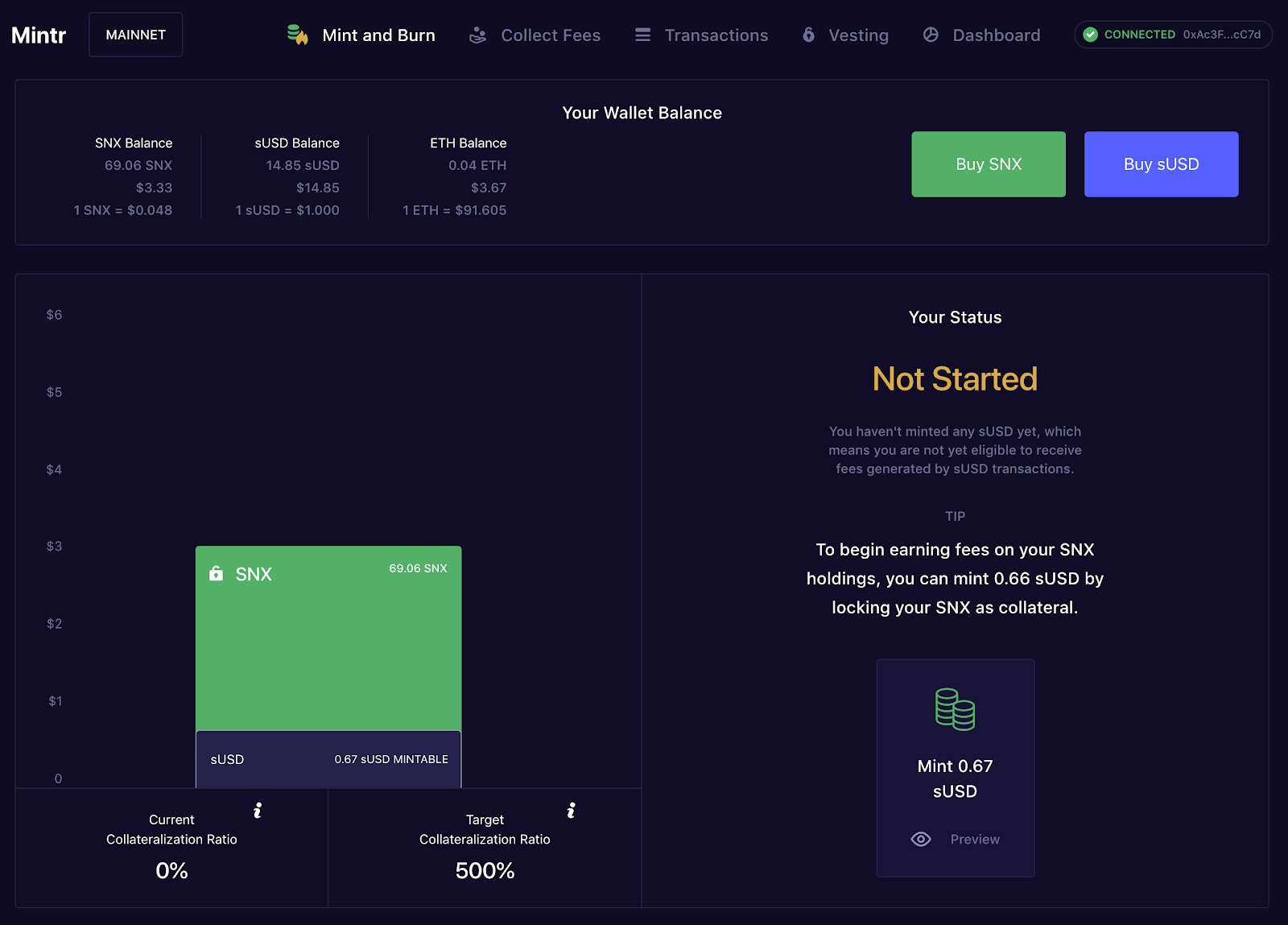Click the 1 ETH = $91.605 rate
This screenshot has height=925, width=1288.
pyautogui.click(x=455, y=210)
